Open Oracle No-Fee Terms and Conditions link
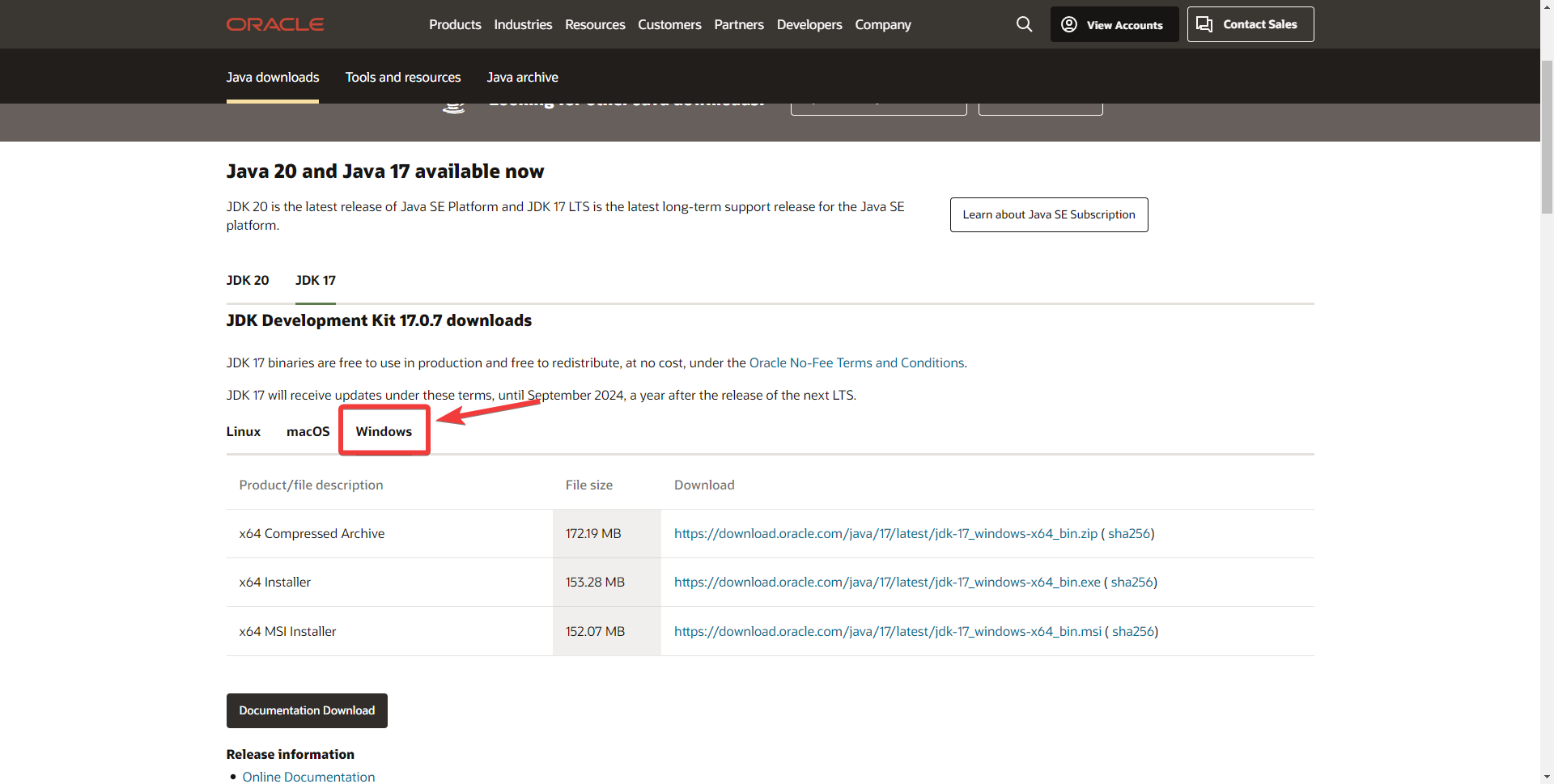 coord(856,362)
